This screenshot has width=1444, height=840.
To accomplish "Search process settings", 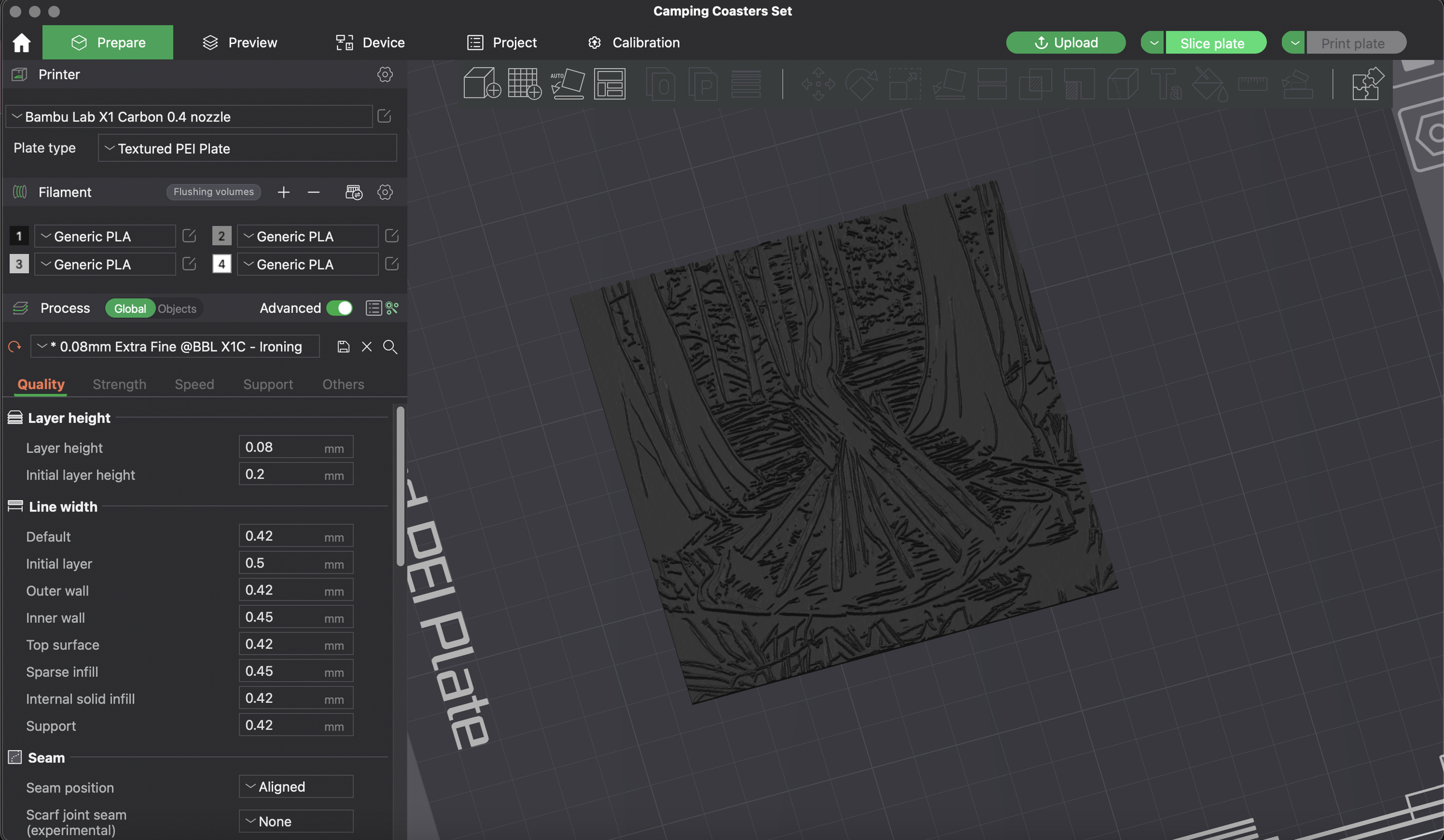I will 390,347.
